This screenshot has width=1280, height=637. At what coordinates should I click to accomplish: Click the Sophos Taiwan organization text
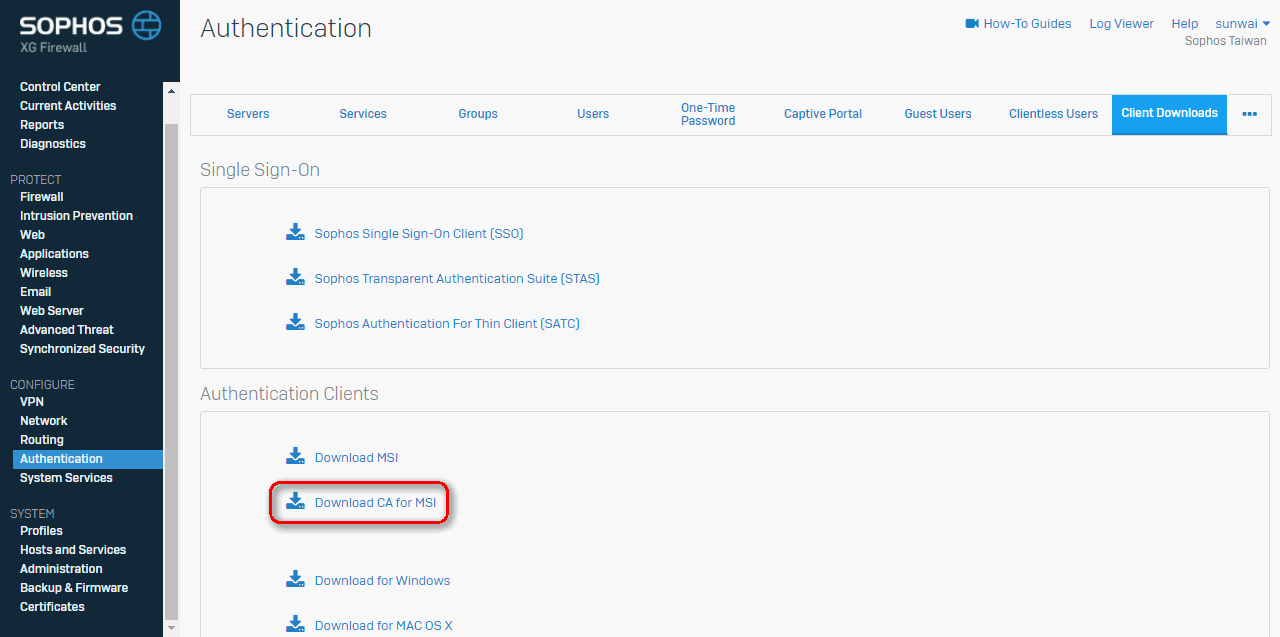click(1226, 41)
